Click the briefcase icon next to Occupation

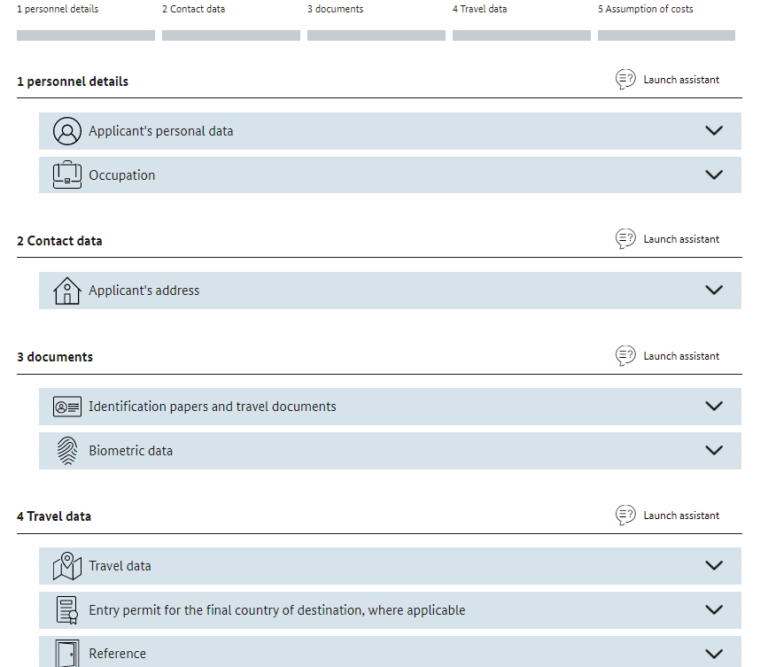66,175
